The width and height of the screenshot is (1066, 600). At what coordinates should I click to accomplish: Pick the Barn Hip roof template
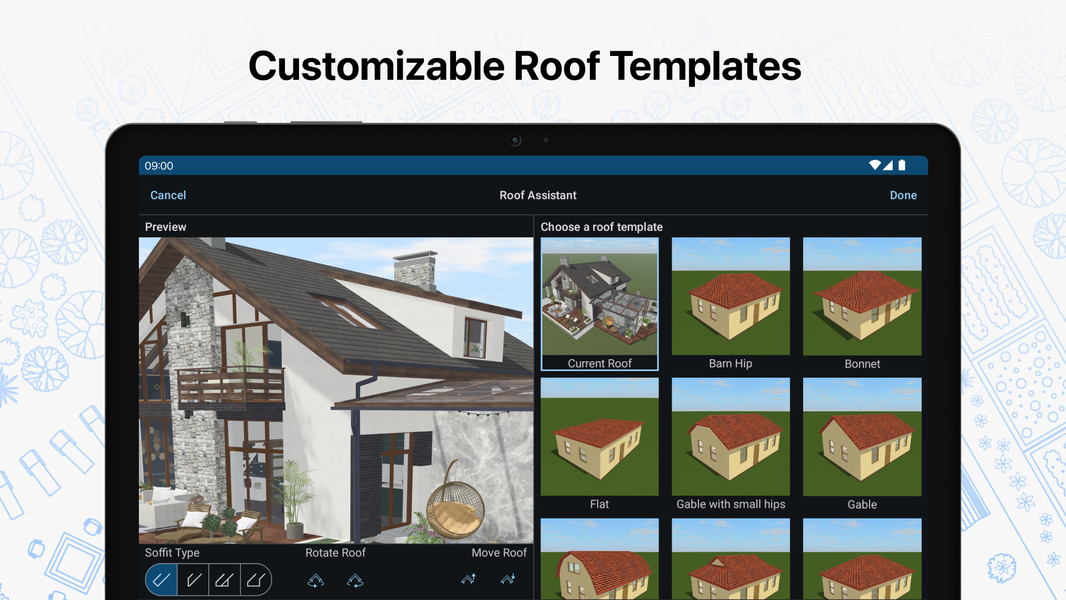[731, 304]
